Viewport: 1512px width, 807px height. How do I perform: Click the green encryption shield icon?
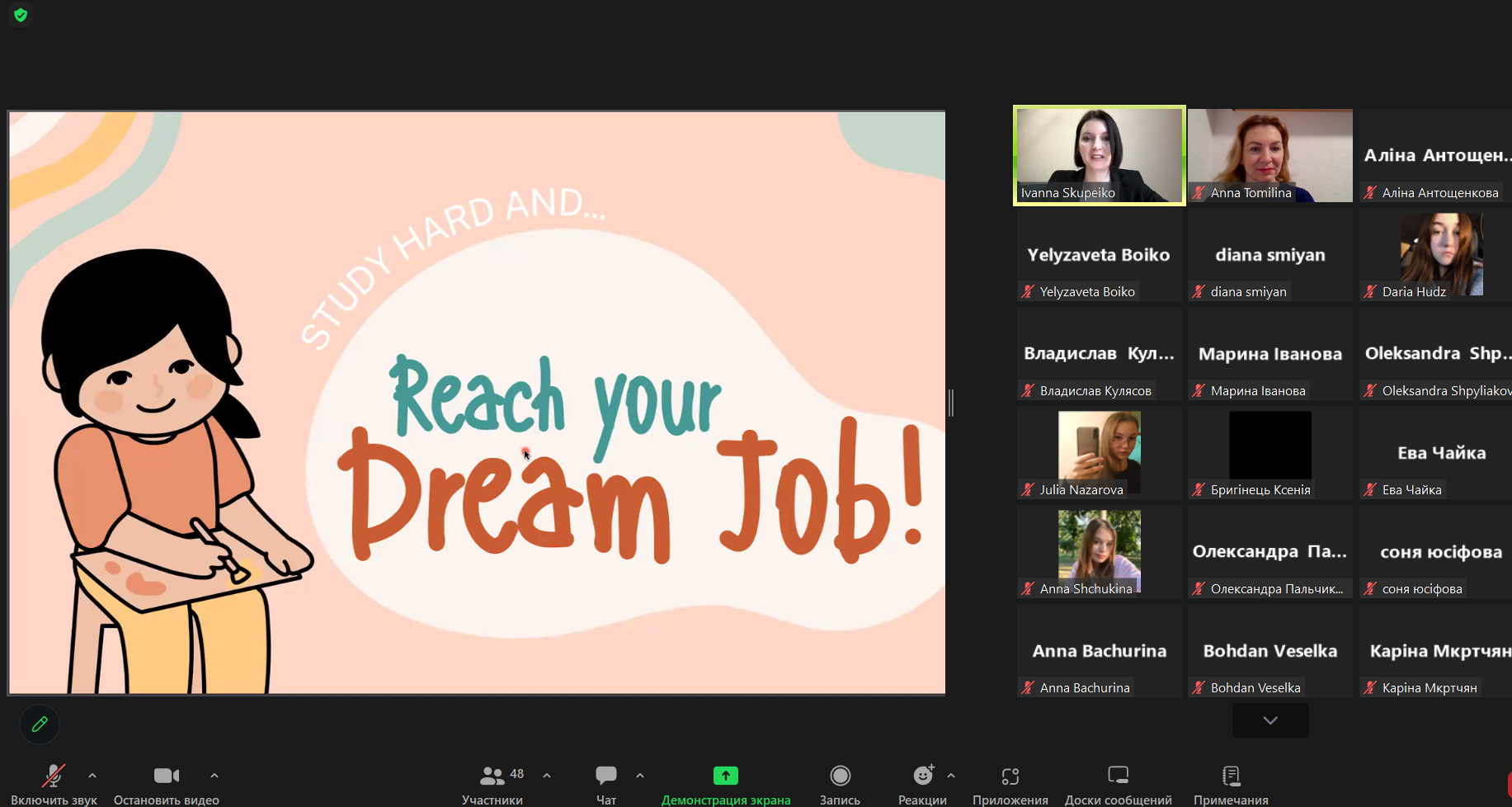click(21, 15)
